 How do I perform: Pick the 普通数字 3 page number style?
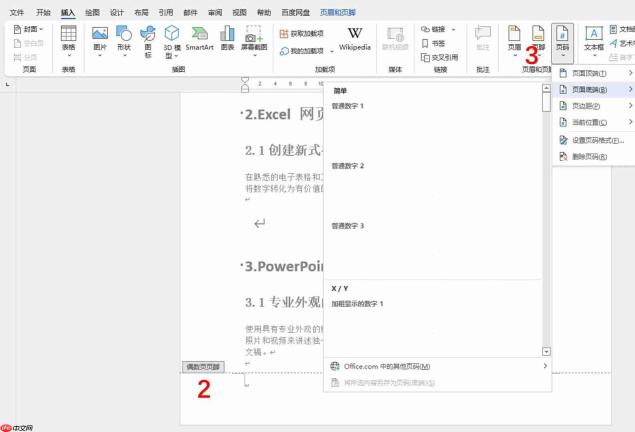(x=433, y=249)
